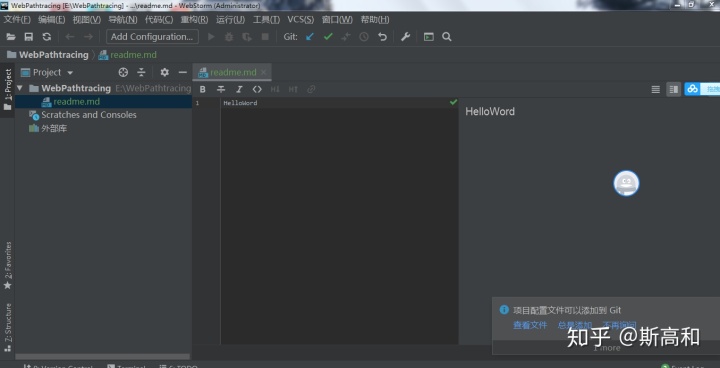Screen dimensions: 720x368
Task: Click WebPathtracing breadcrumb in navigation bar
Action: (x=48, y=55)
